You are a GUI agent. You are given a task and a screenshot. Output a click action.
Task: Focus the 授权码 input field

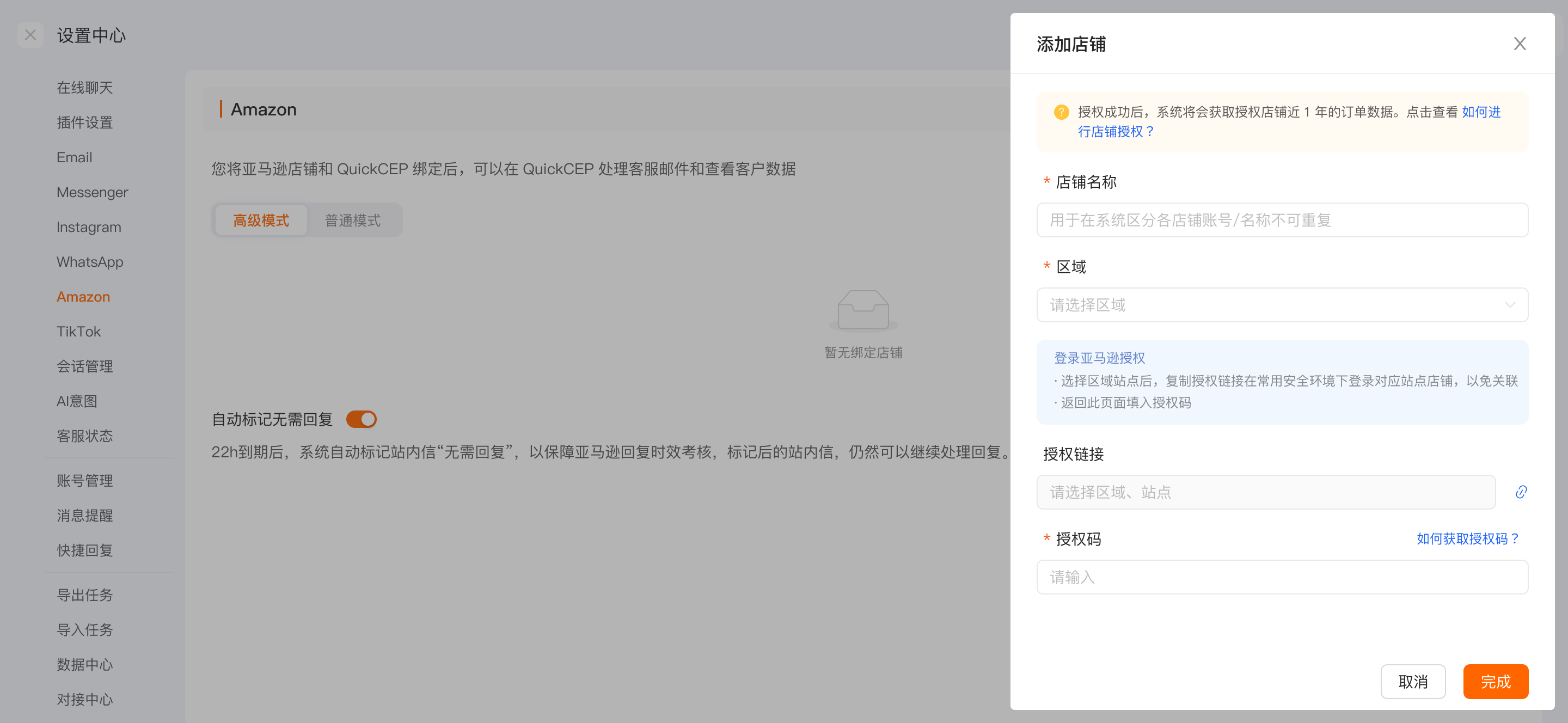(1282, 577)
